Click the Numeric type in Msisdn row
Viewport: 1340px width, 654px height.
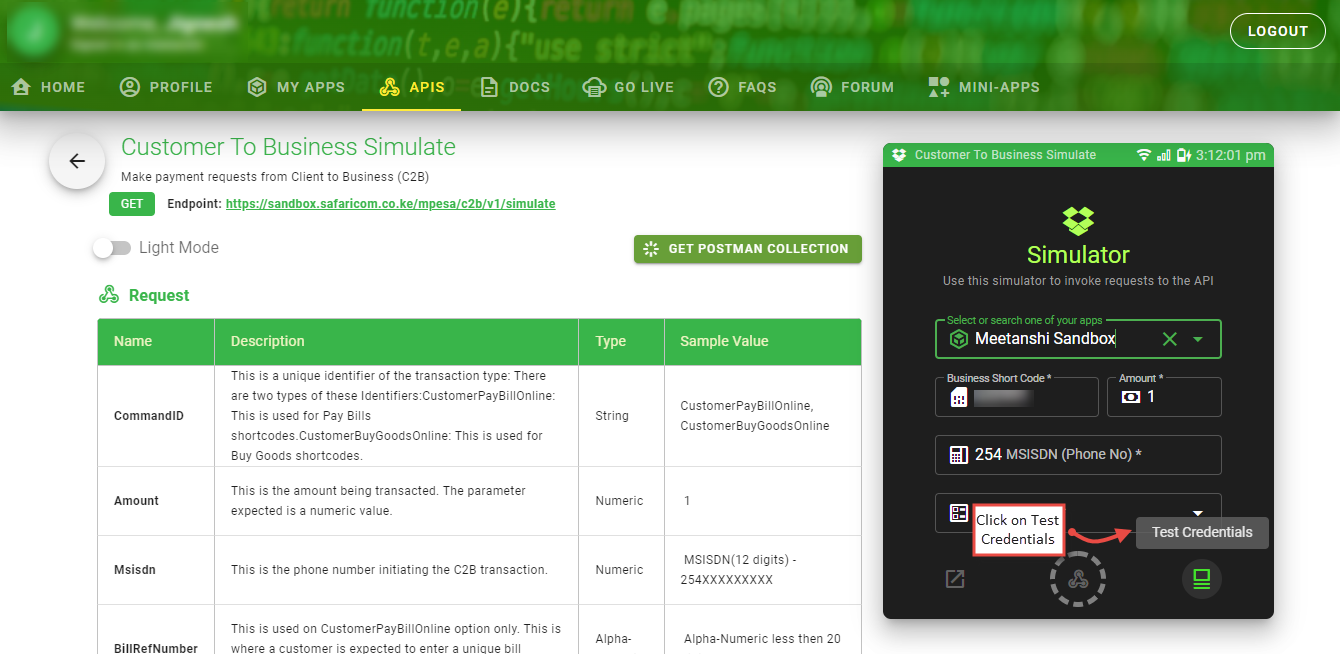(619, 570)
